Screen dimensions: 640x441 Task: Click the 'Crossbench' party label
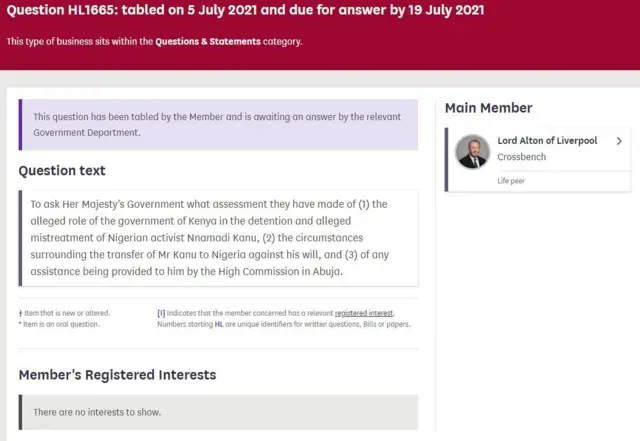(521, 158)
